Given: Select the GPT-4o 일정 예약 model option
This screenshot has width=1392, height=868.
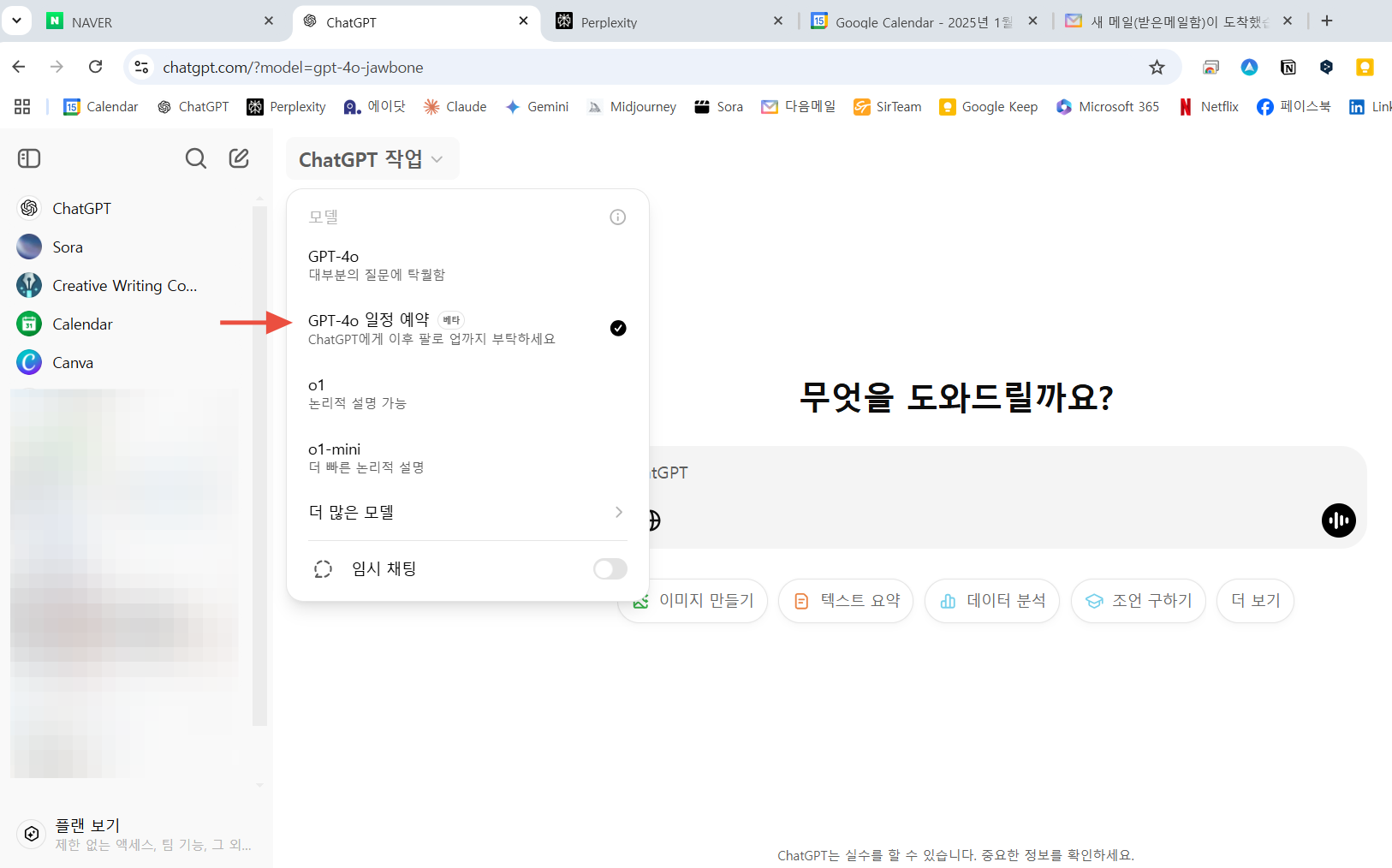Looking at the screenshot, I should tap(467, 329).
